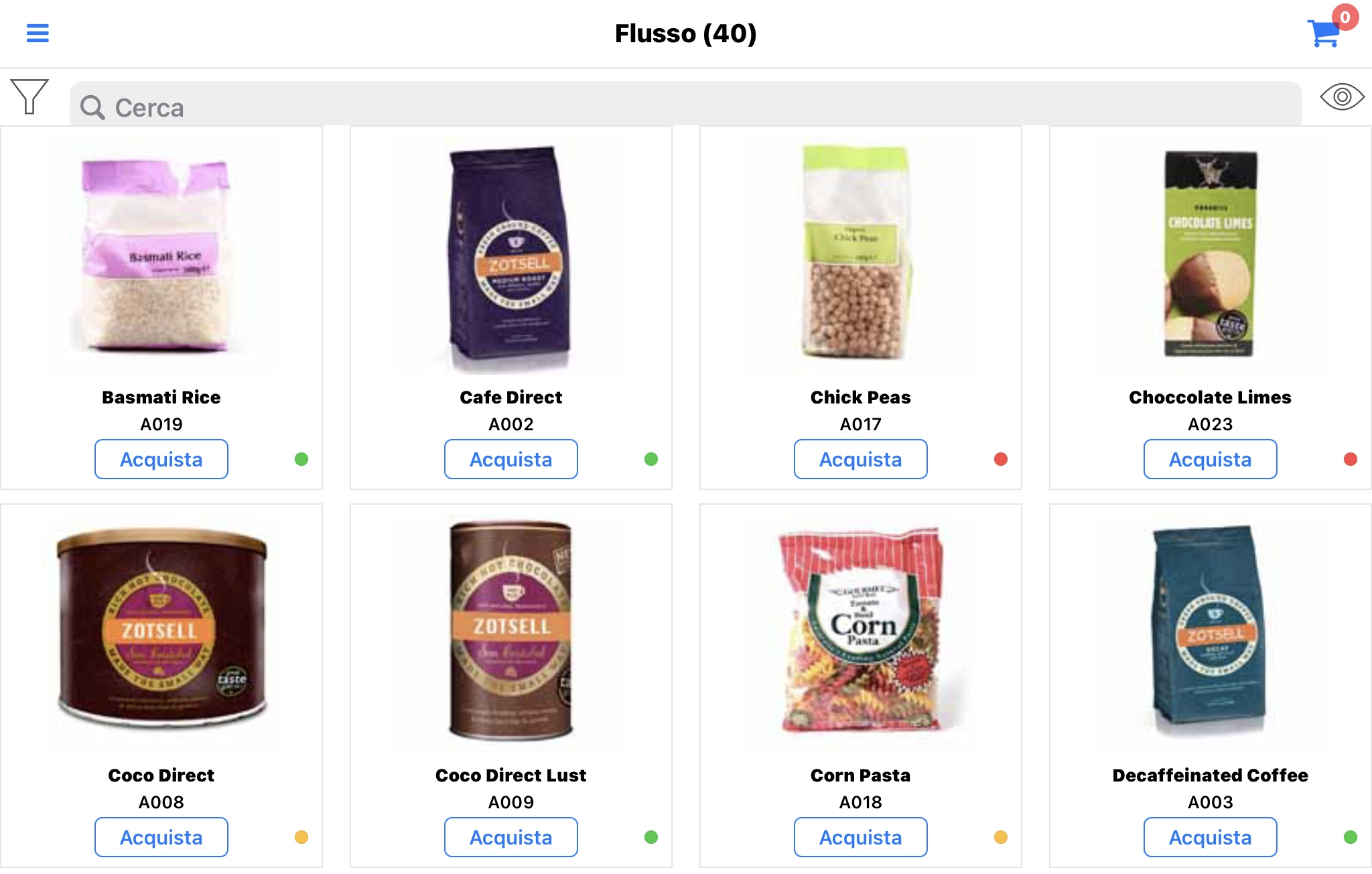Open the shopping cart
This screenshot has width=1372, height=874.
coord(1324,34)
